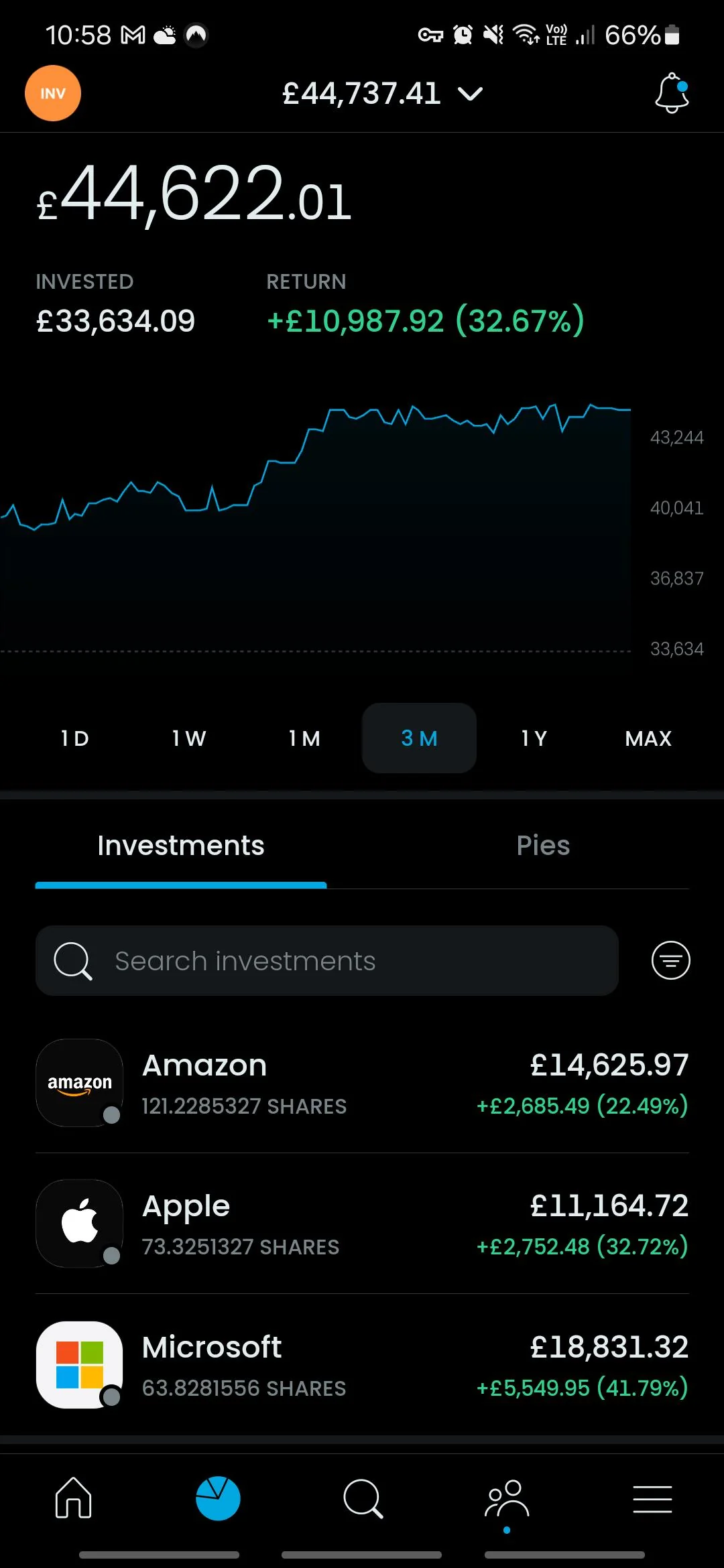Focus the Search investments field
Screen dimensions: 724x1568
click(x=327, y=961)
